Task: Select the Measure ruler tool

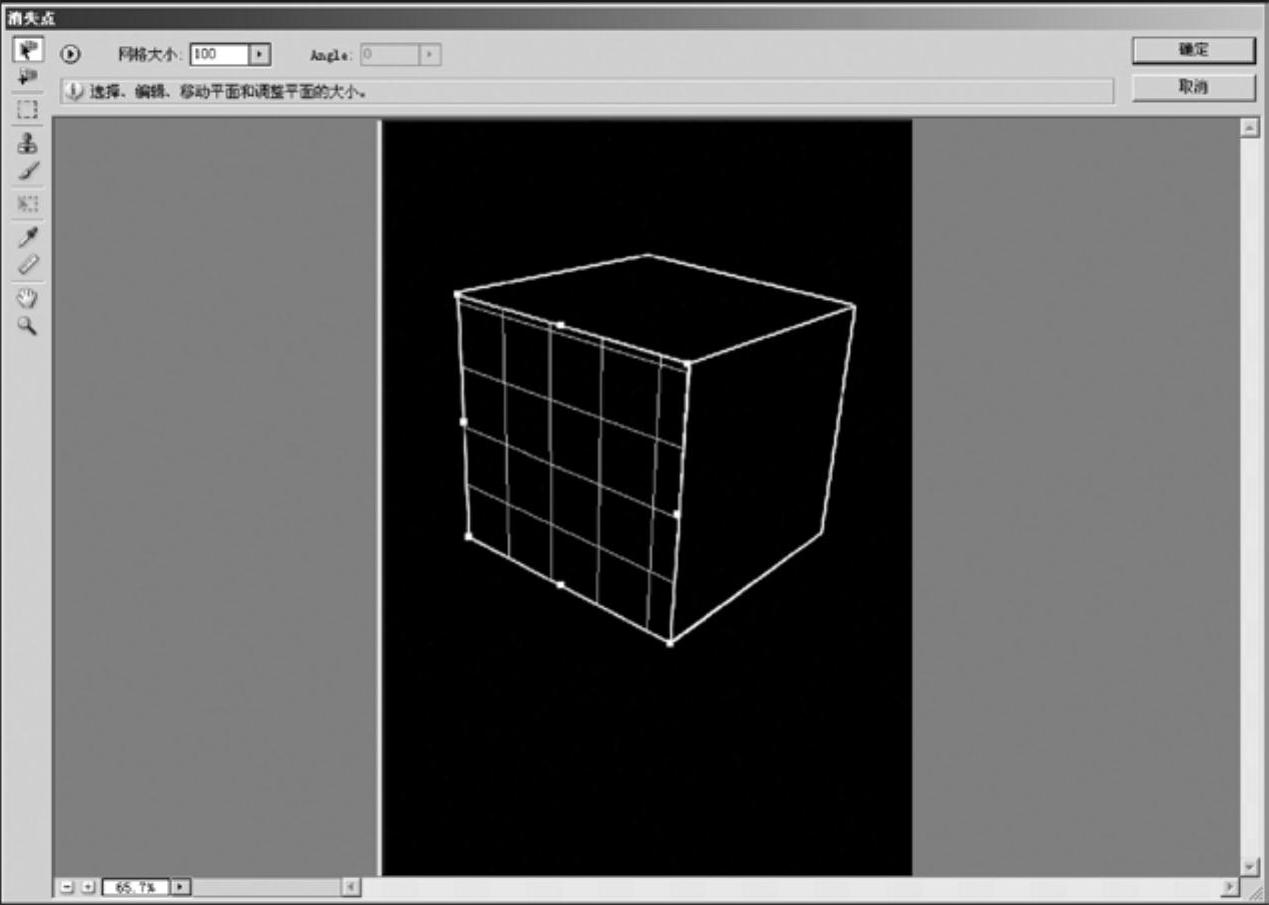Action: [x=27, y=265]
